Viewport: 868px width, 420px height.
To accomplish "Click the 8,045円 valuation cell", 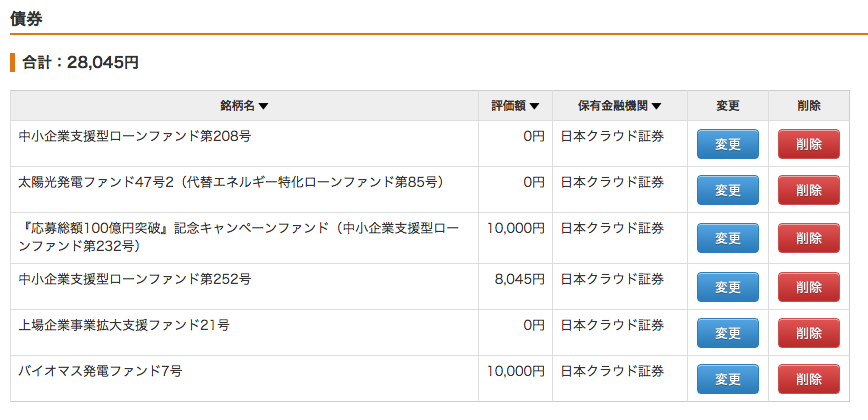I will (x=515, y=287).
